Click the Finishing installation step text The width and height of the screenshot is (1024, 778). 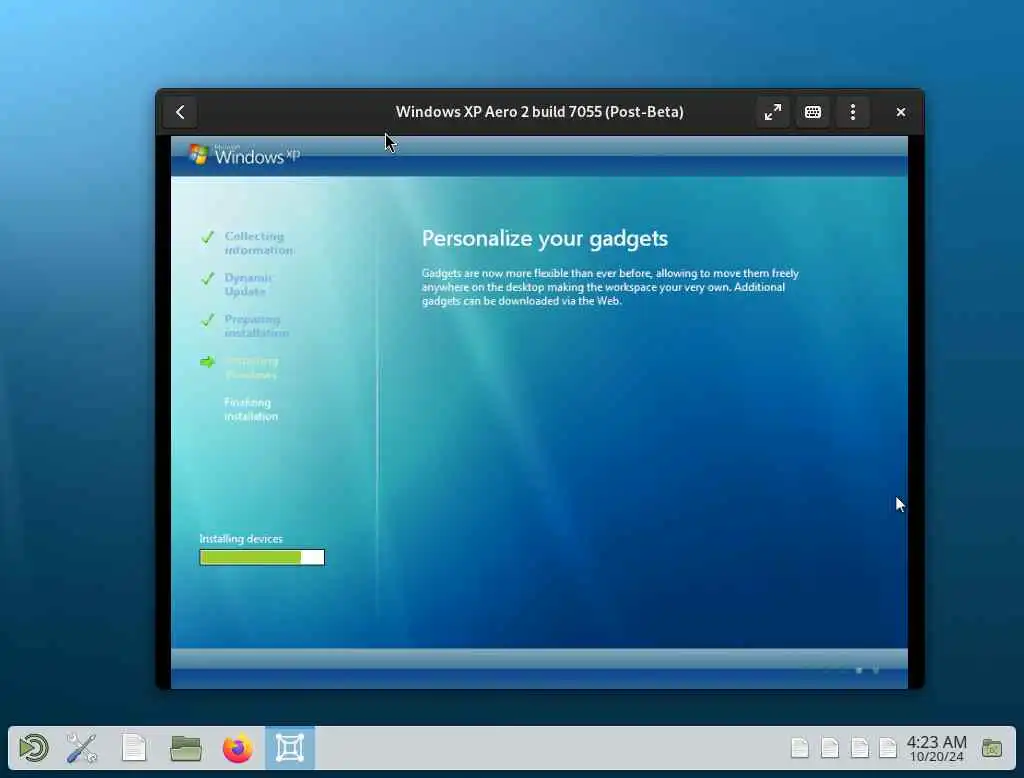click(x=251, y=410)
